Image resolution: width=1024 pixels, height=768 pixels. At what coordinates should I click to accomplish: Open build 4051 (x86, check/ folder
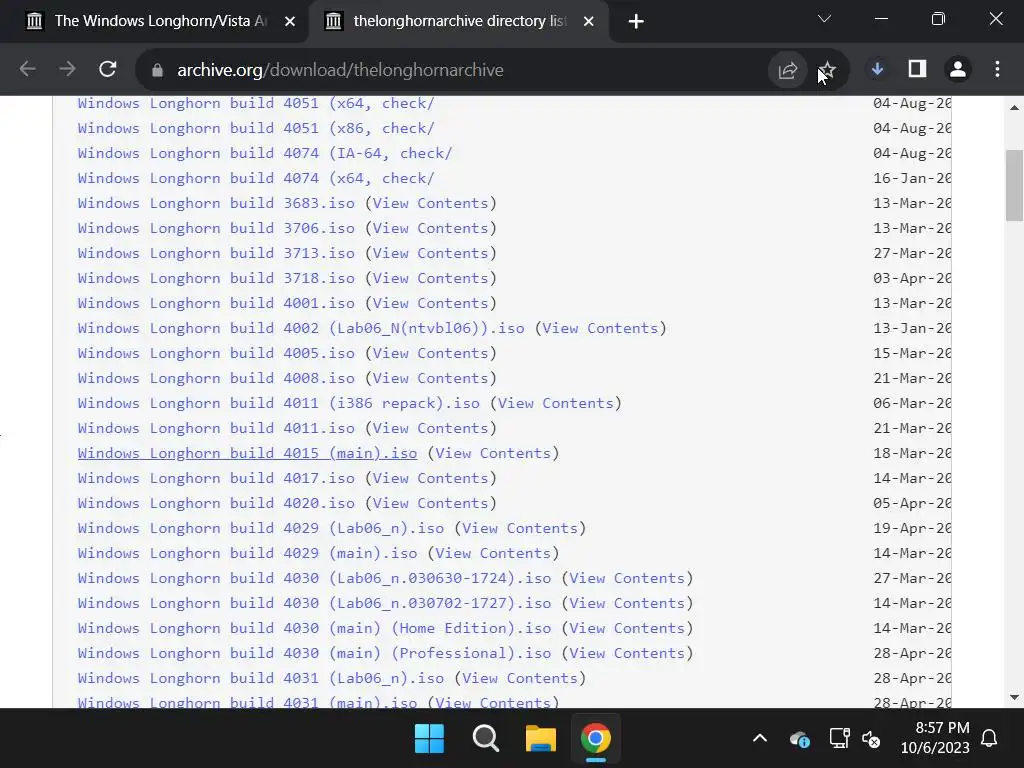tap(255, 128)
